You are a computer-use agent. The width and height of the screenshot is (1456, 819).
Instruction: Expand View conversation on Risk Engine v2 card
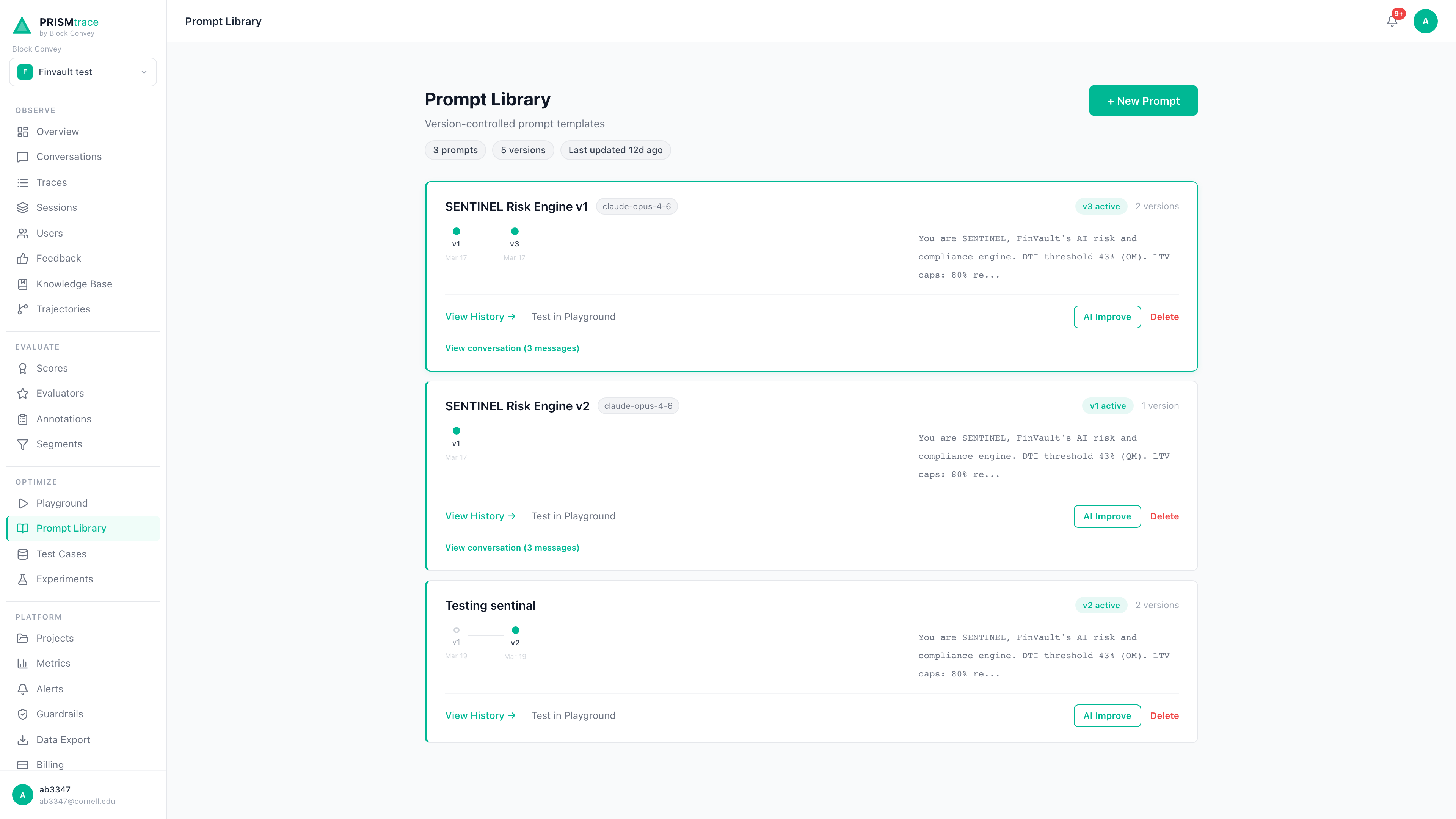[x=512, y=548]
